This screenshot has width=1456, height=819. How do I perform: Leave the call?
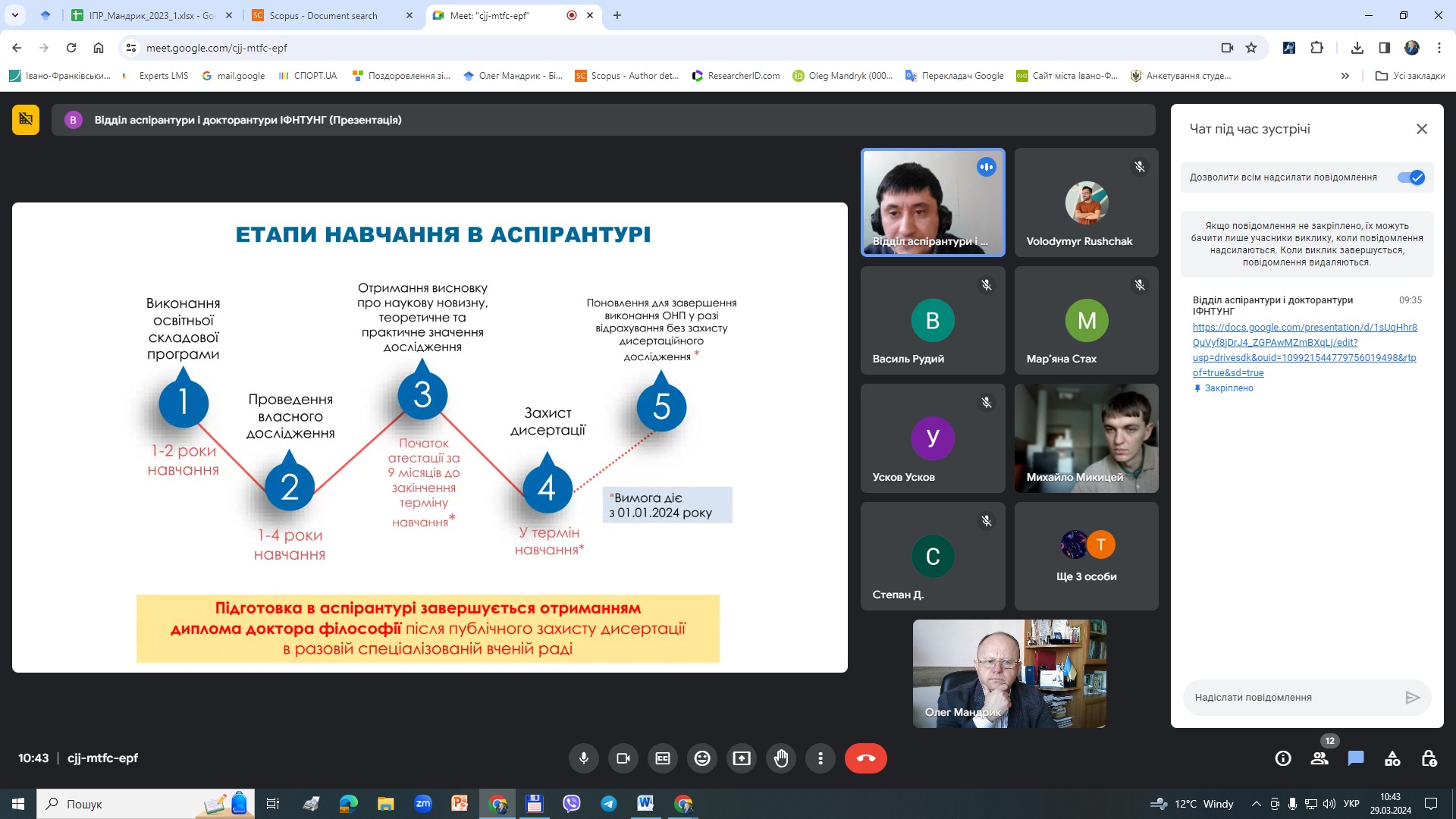tap(865, 758)
